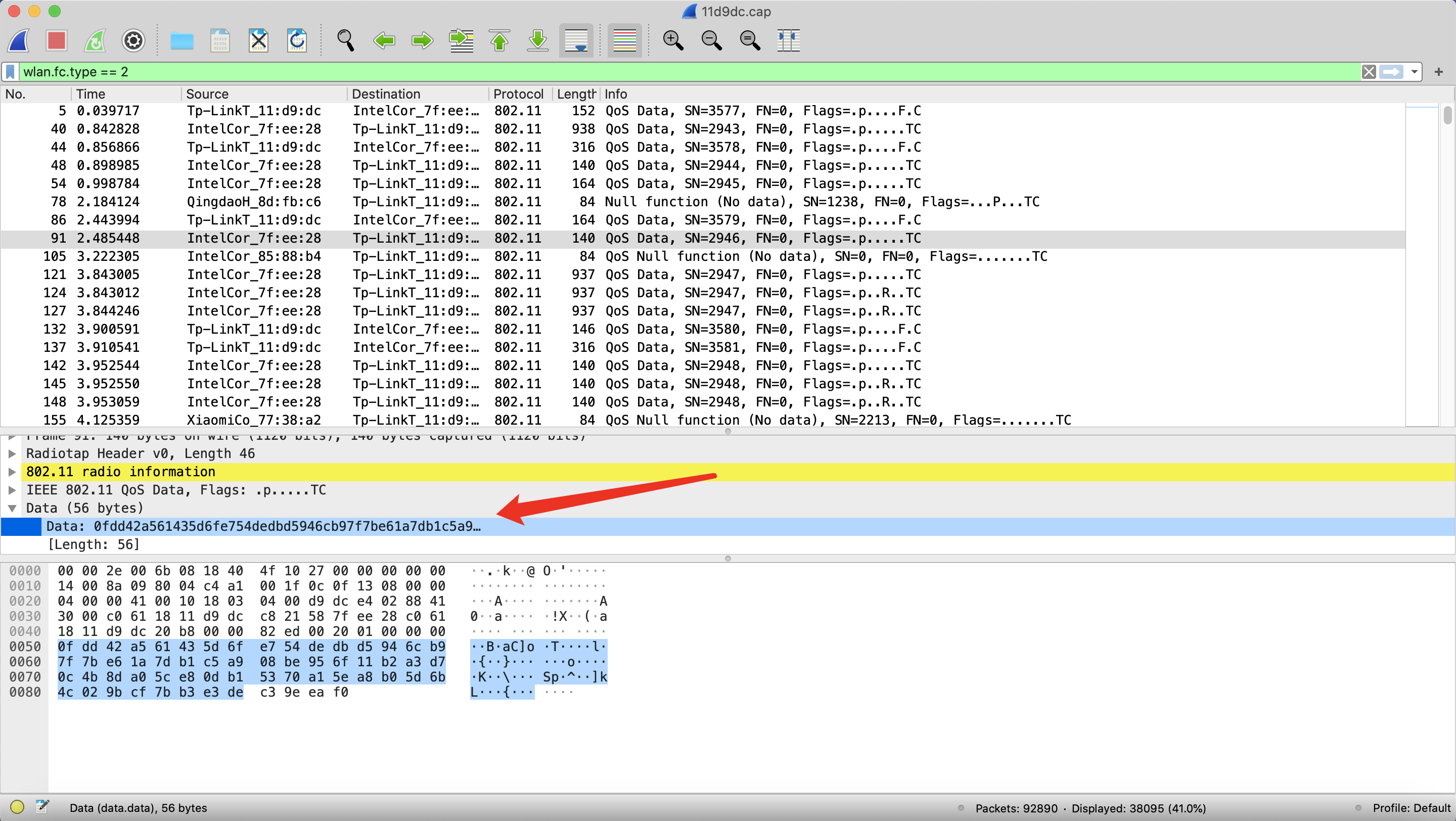Collapse the Data (56 bytes) section

[12, 508]
